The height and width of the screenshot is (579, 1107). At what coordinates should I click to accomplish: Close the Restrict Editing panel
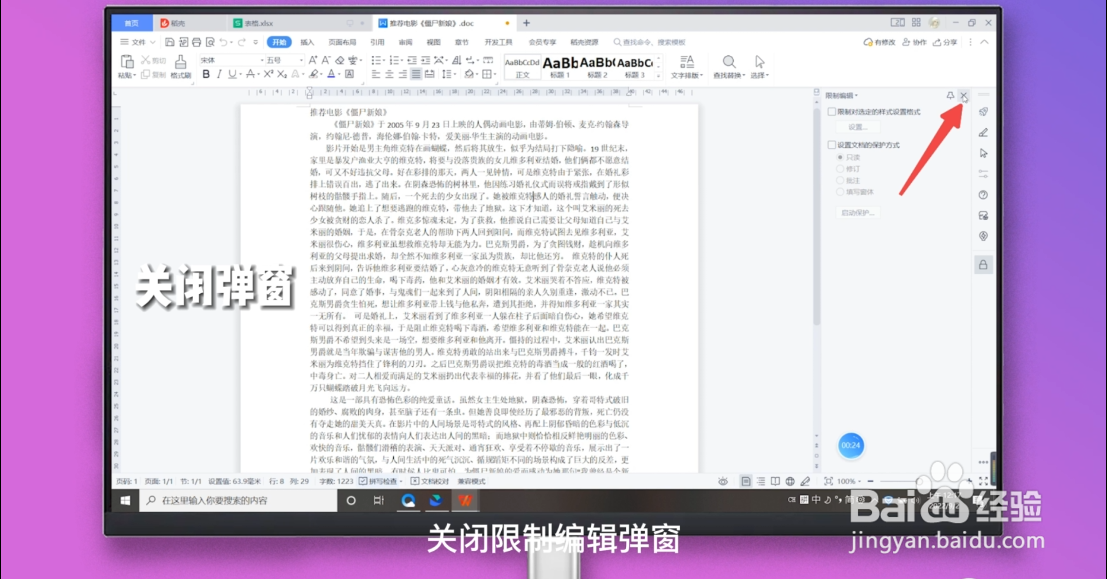point(964,95)
